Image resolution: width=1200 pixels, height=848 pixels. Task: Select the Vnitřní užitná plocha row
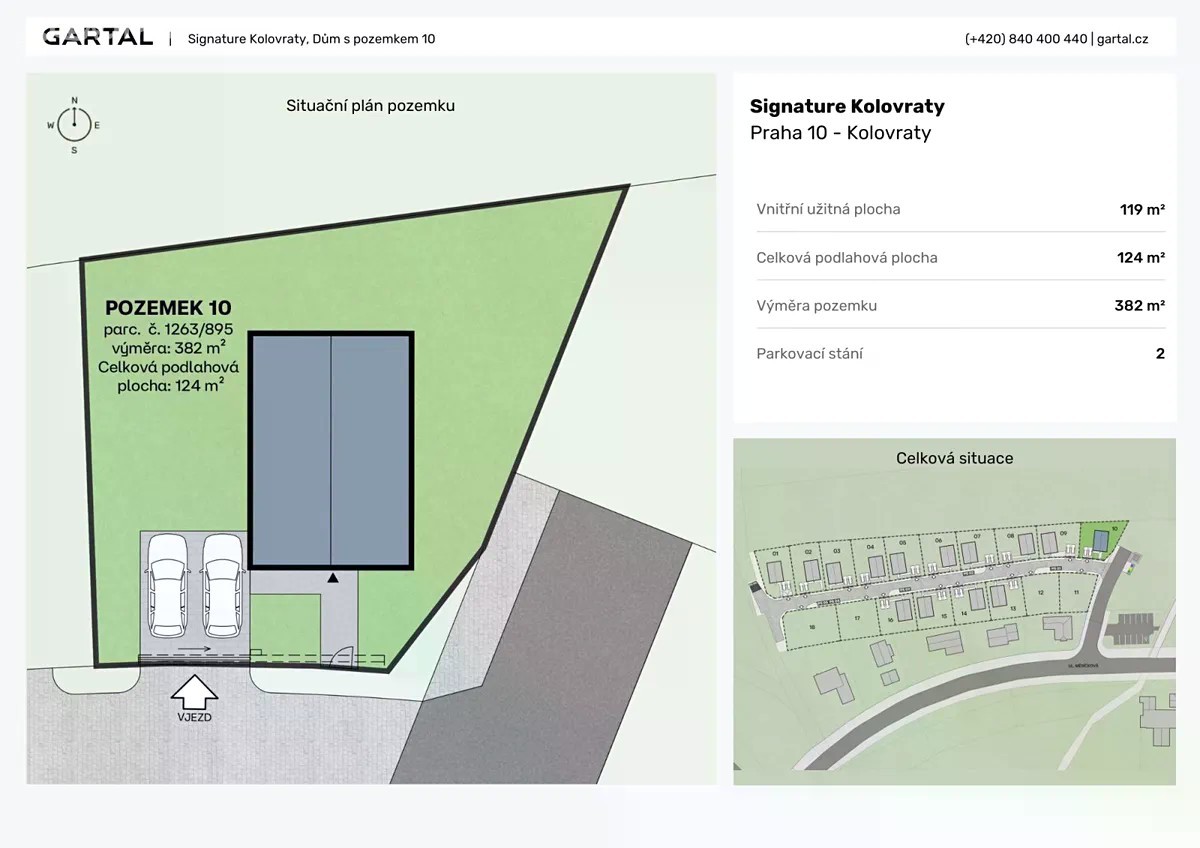(x=960, y=209)
